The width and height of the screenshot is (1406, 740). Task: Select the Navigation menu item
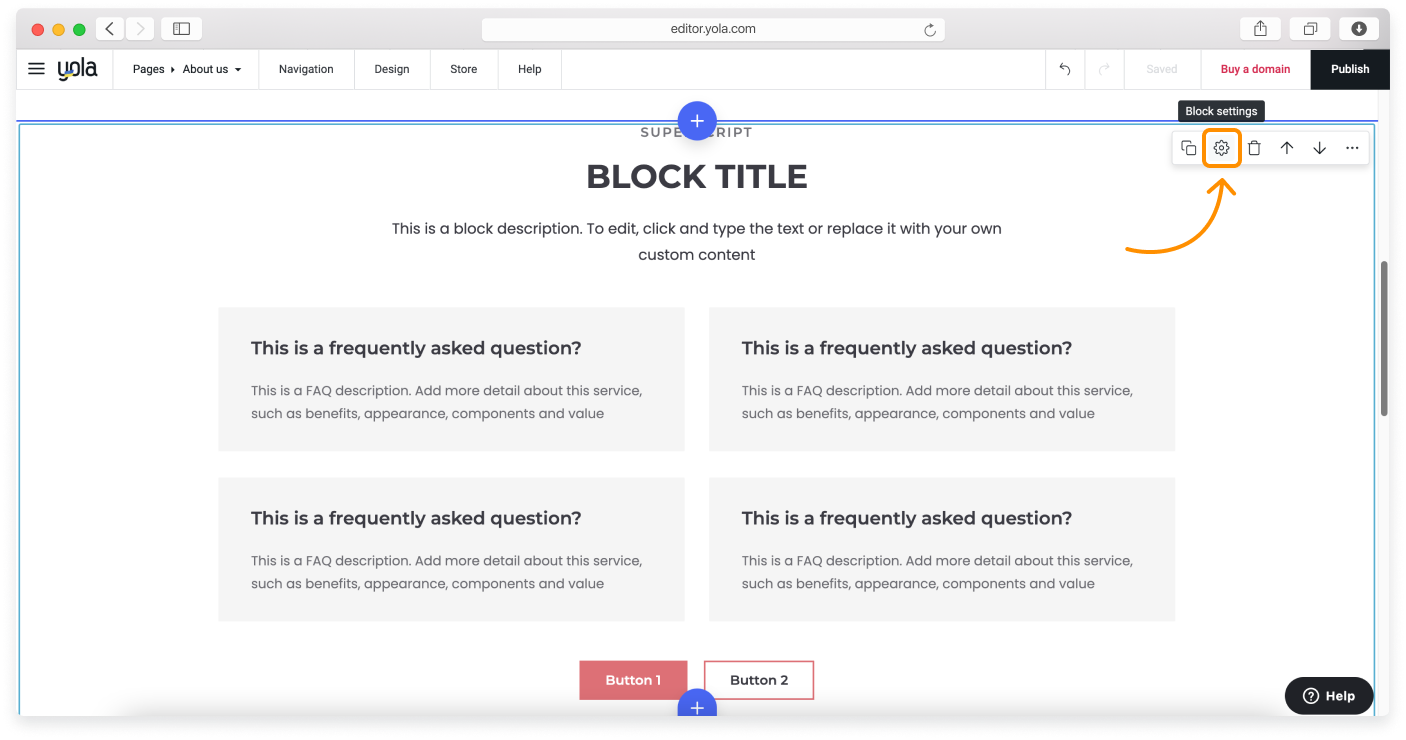pos(306,69)
